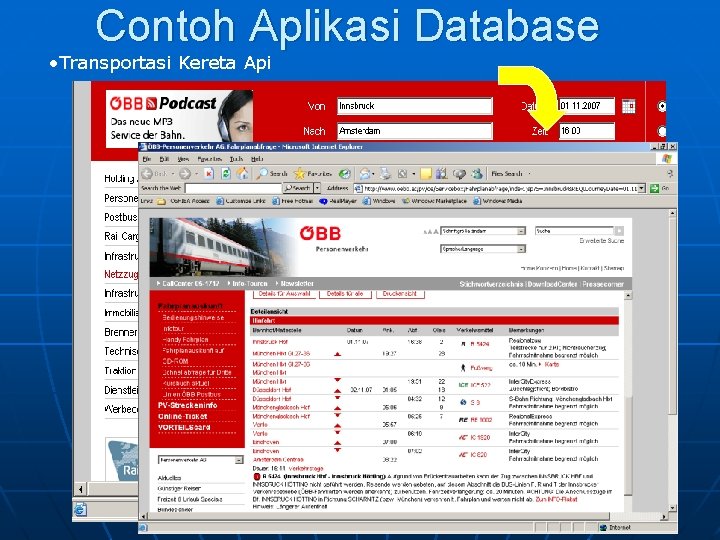
Task: Click the yellow note toolbar icon
Action: point(426,174)
